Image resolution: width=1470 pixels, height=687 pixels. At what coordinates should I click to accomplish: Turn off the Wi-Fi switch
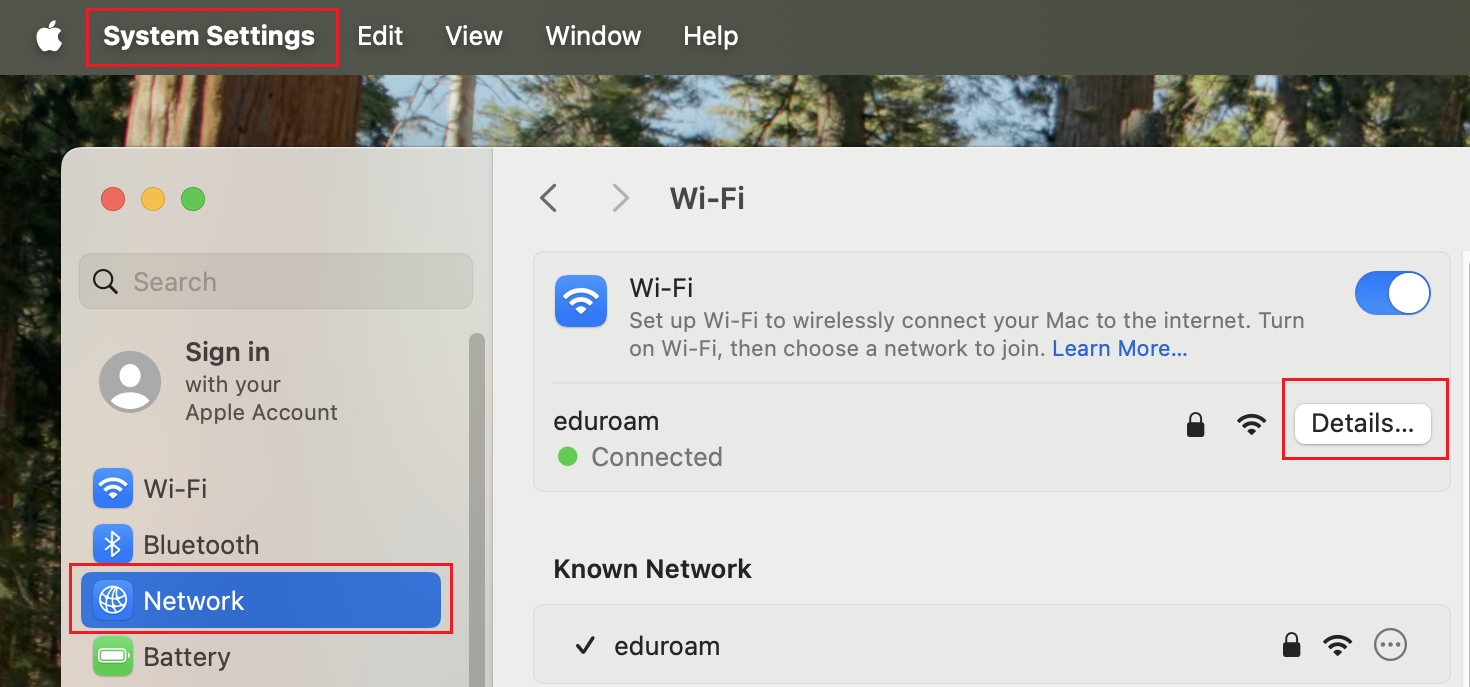coord(1392,294)
